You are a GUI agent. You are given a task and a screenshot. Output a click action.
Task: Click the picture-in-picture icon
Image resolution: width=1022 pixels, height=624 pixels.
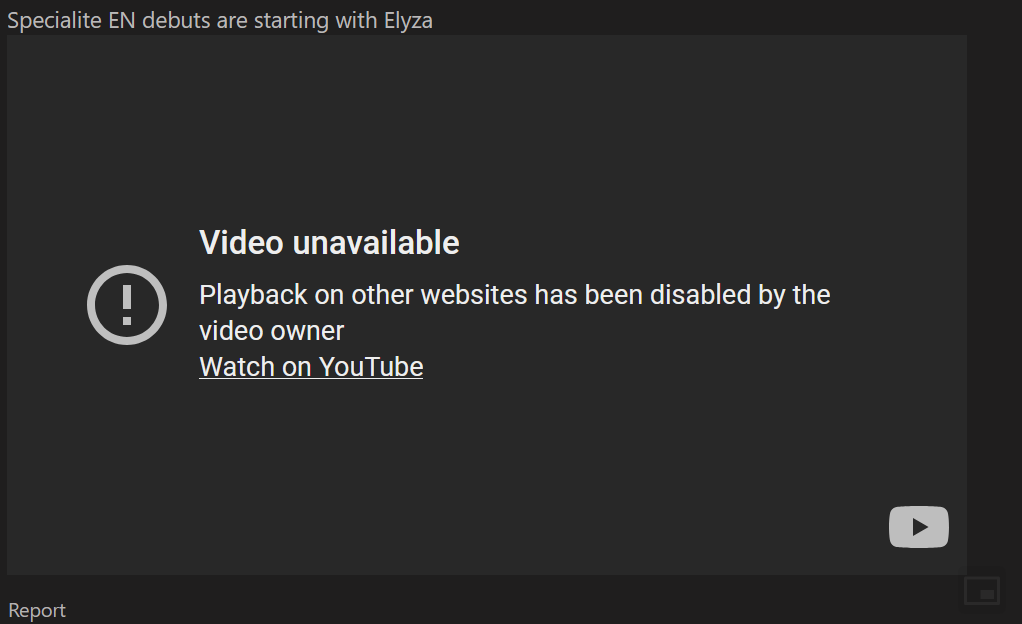pos(982,591)
